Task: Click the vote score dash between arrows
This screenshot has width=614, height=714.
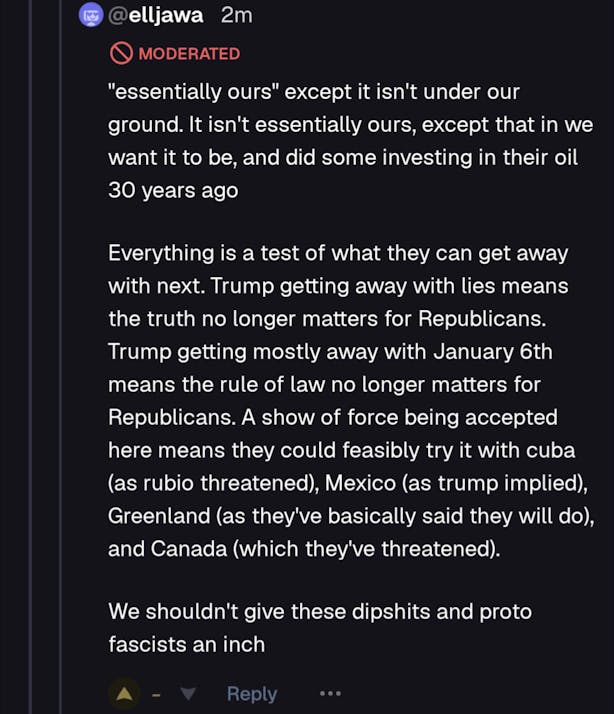Action: [157, 694]
